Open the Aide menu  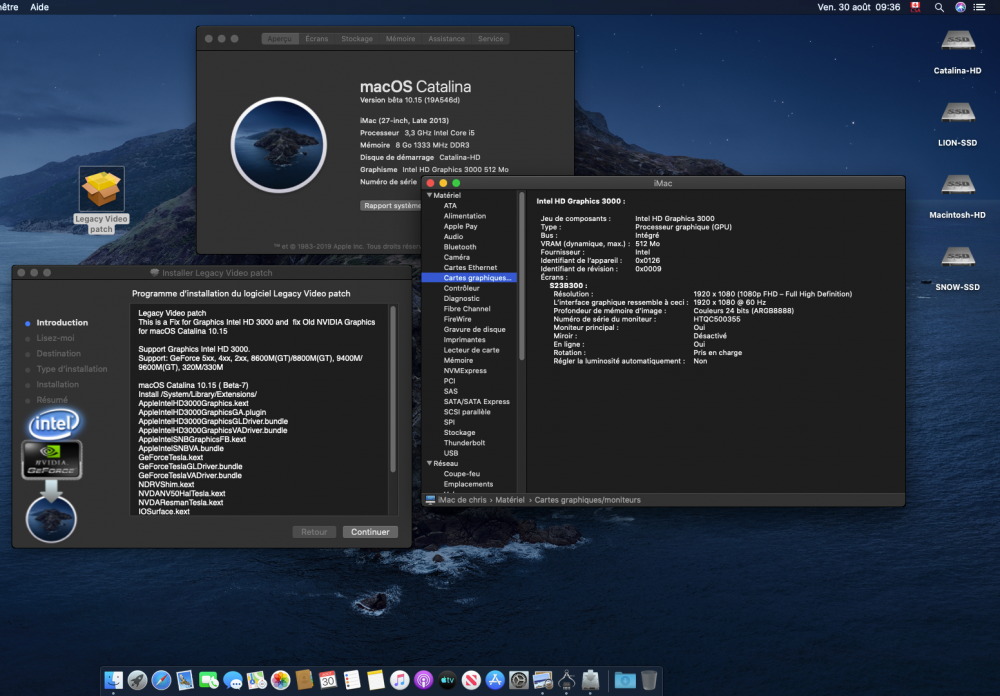40,7
